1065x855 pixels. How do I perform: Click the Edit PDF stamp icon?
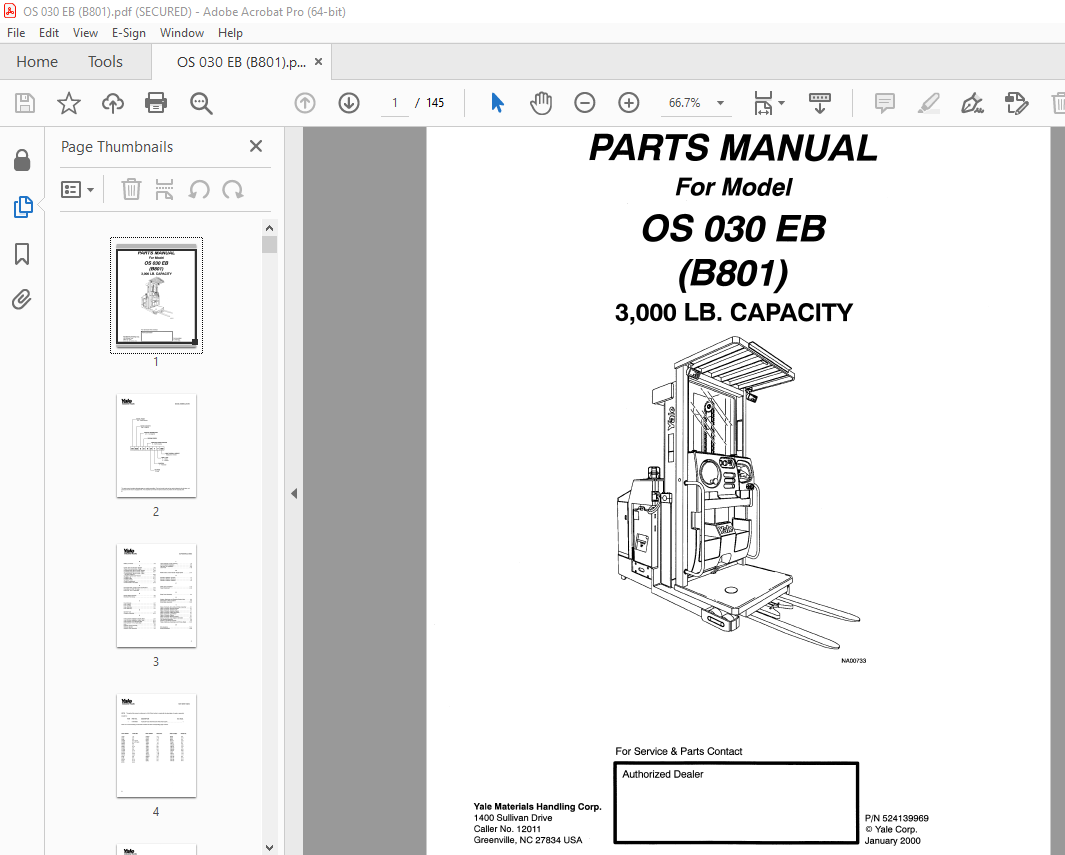click(x=1017, y=103)
